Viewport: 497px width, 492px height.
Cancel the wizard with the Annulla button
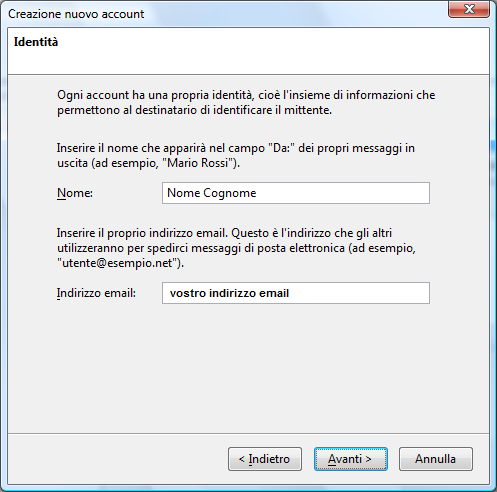436,459
